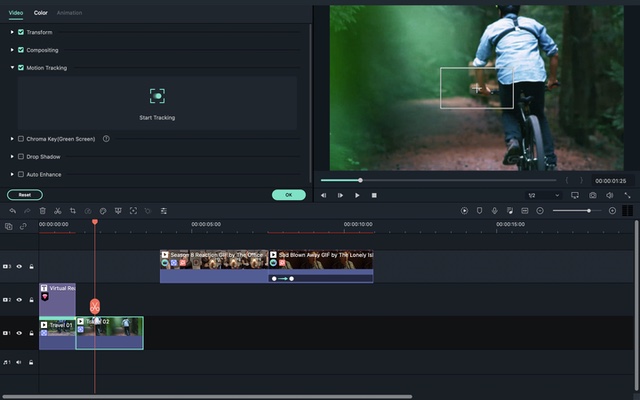This screenshot has height=400, width=640.
Task: Click the red scissors on the playhead
Action: tap(95, 306)
